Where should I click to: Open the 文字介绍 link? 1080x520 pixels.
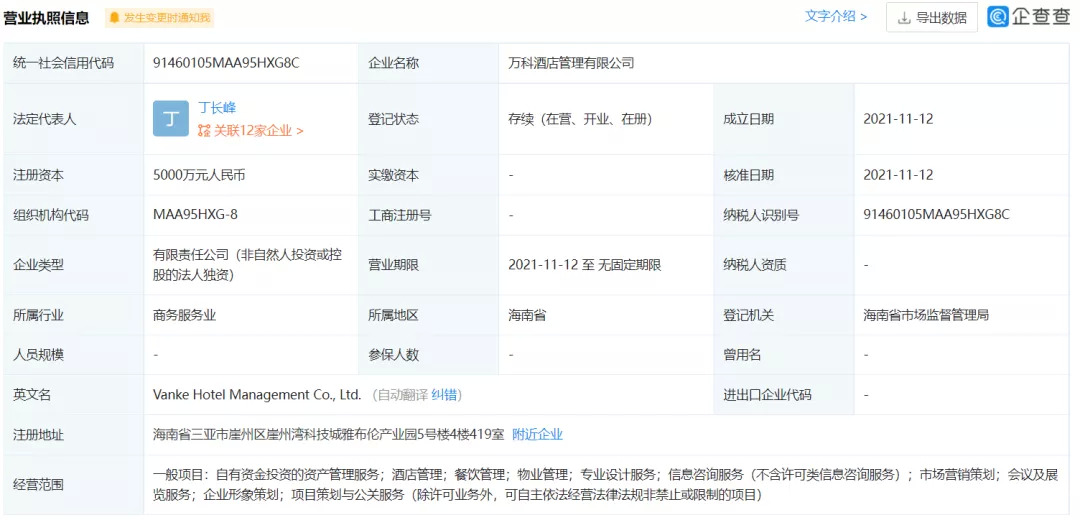(x=835, y=17)
